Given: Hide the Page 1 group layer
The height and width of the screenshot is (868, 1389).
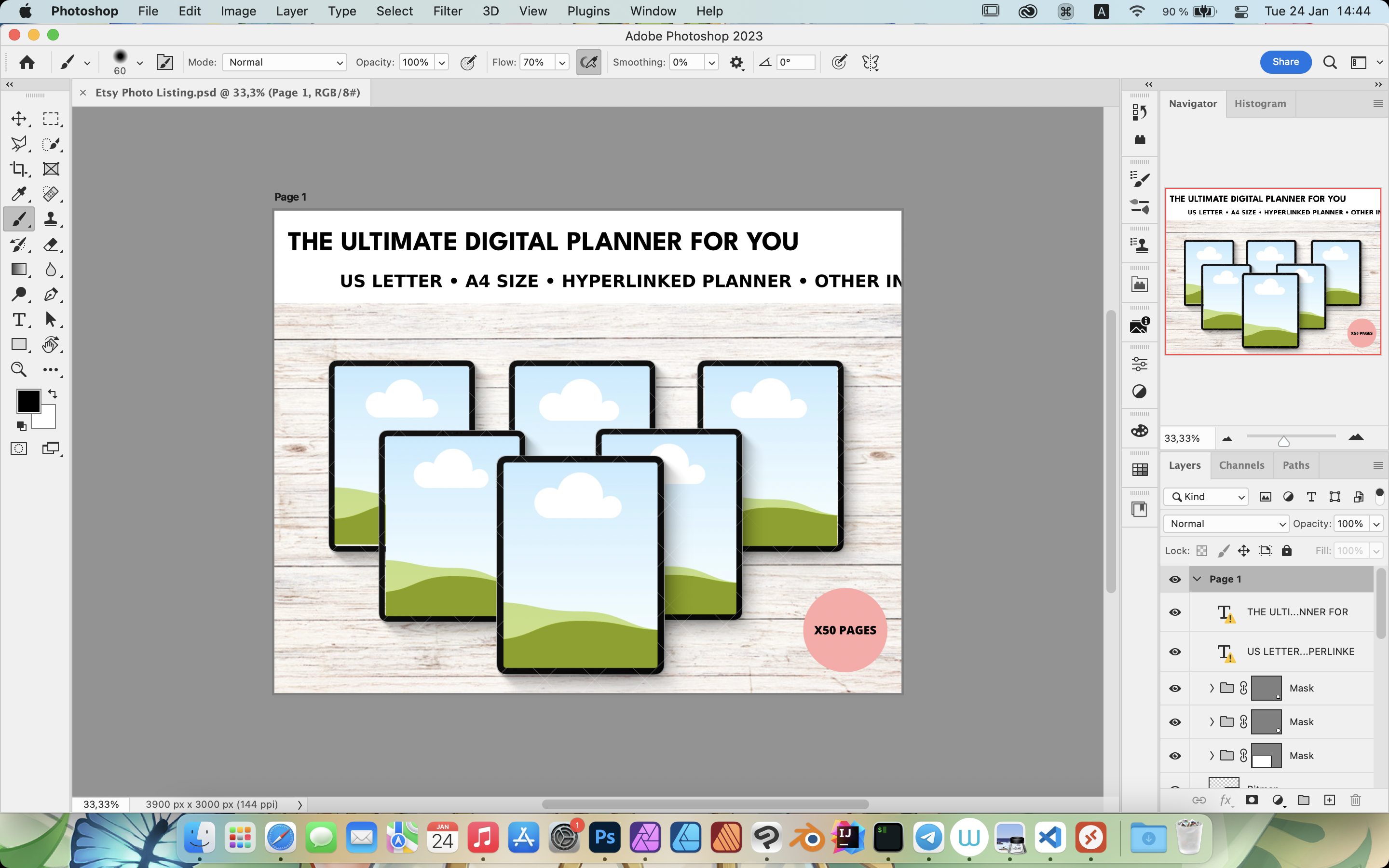Looking at the screenshot, I should 1175,579.
